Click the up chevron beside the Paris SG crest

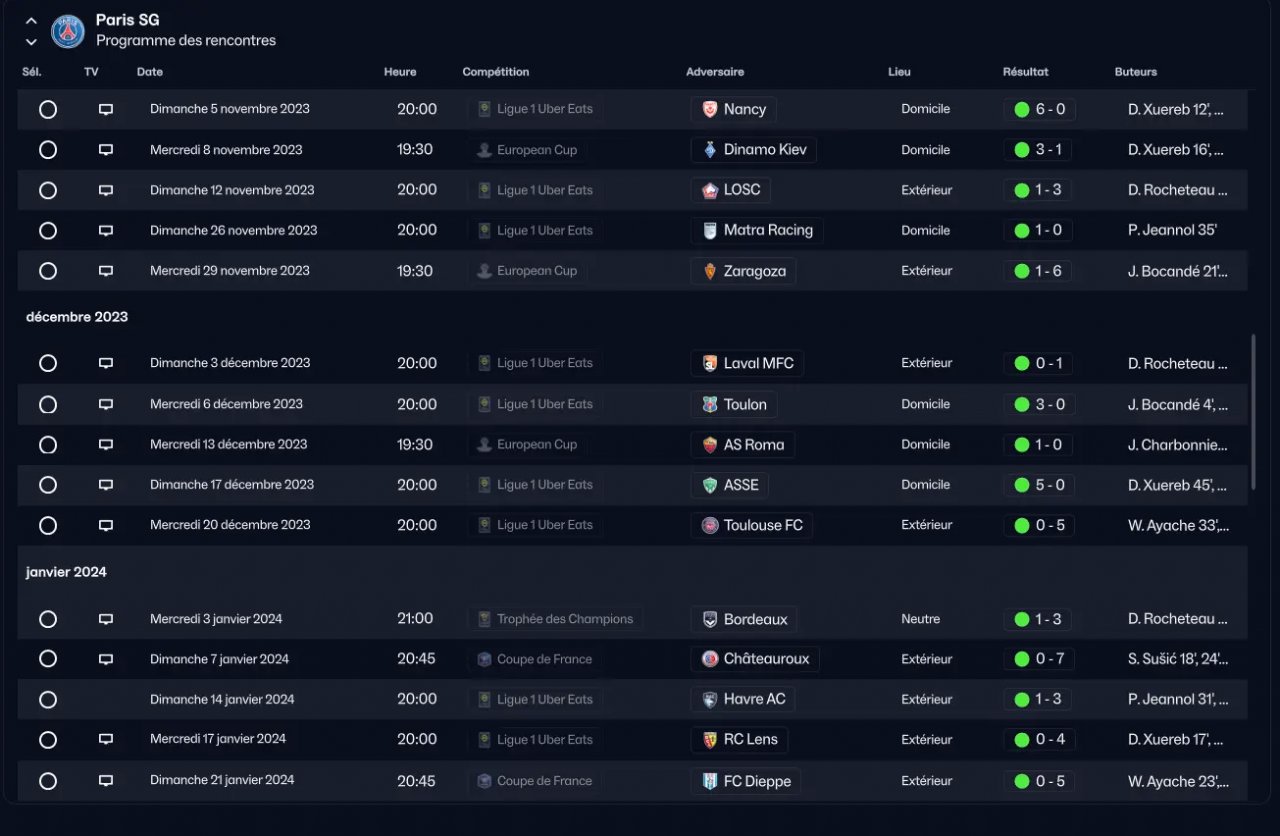pyautogui.click(x=31, y=21)
